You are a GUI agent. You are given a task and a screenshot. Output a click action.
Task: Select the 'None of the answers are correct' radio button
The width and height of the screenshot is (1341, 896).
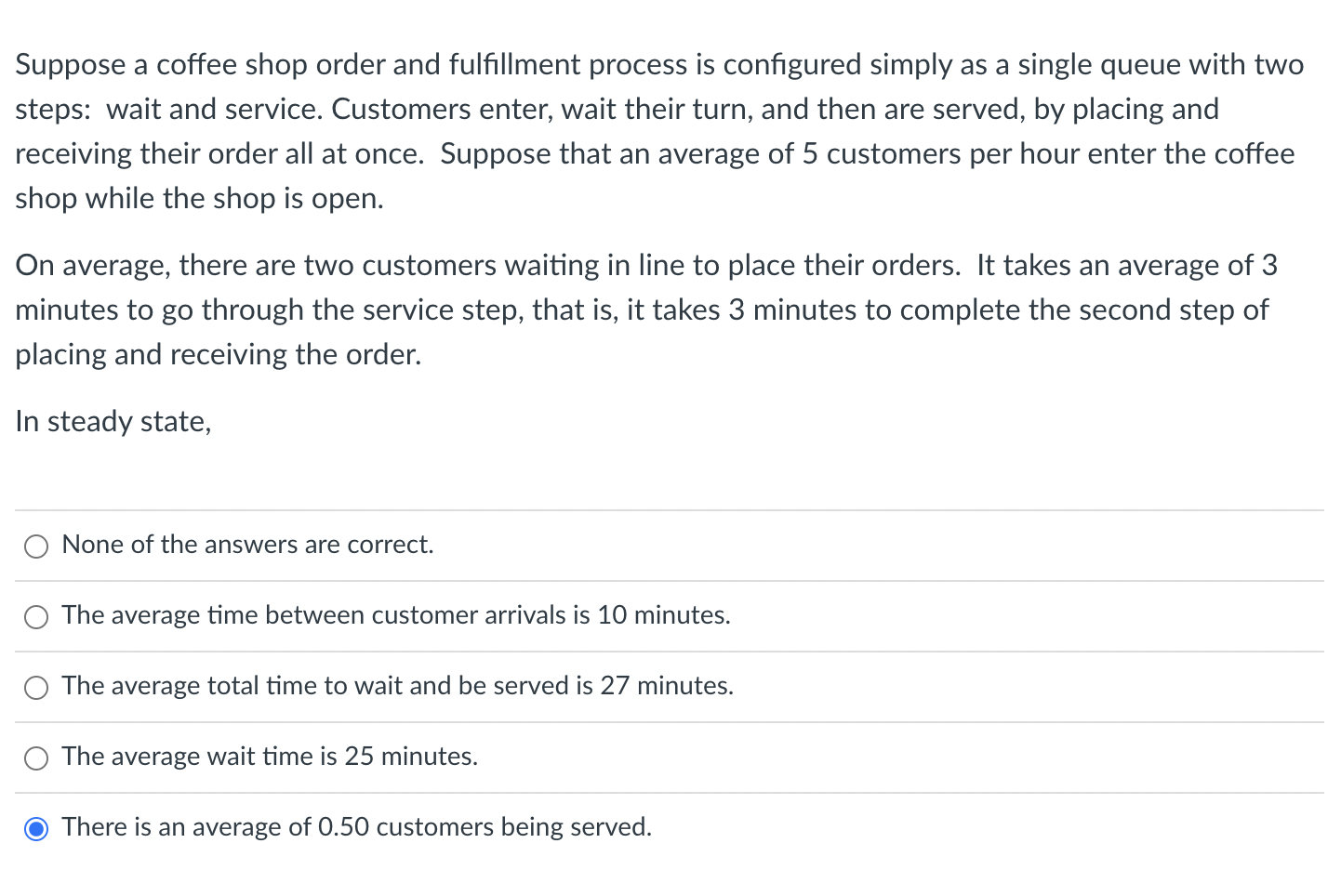[x=36, y=547]
